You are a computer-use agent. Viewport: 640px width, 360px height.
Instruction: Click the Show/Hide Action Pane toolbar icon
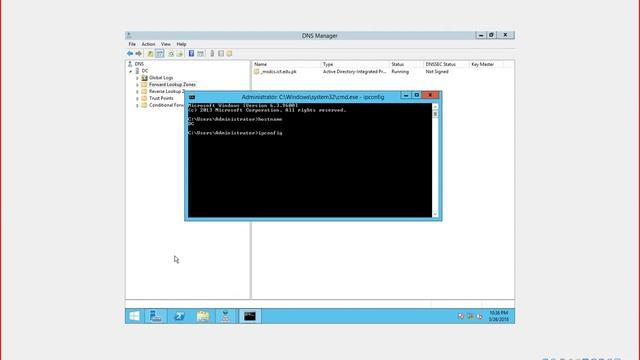(x=200, y=53)
